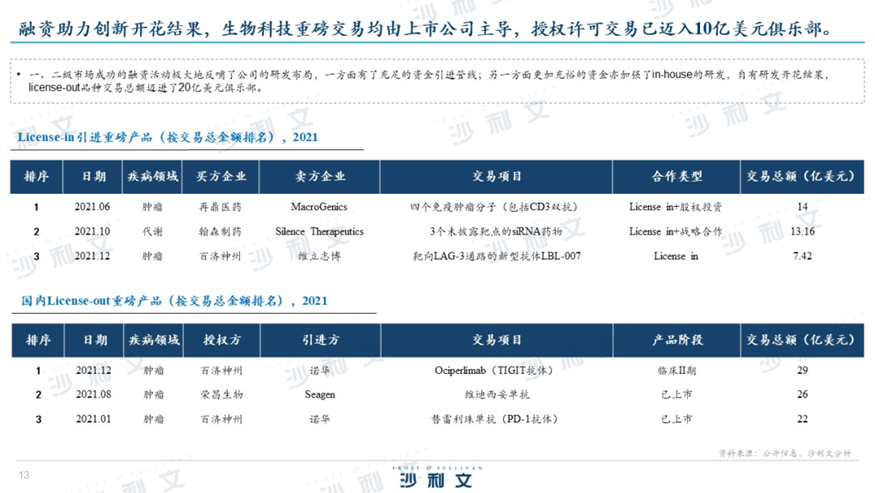Select the 国内License-out重磅产品 section heading
Screen dimensions: 875x493
(174, 301)
